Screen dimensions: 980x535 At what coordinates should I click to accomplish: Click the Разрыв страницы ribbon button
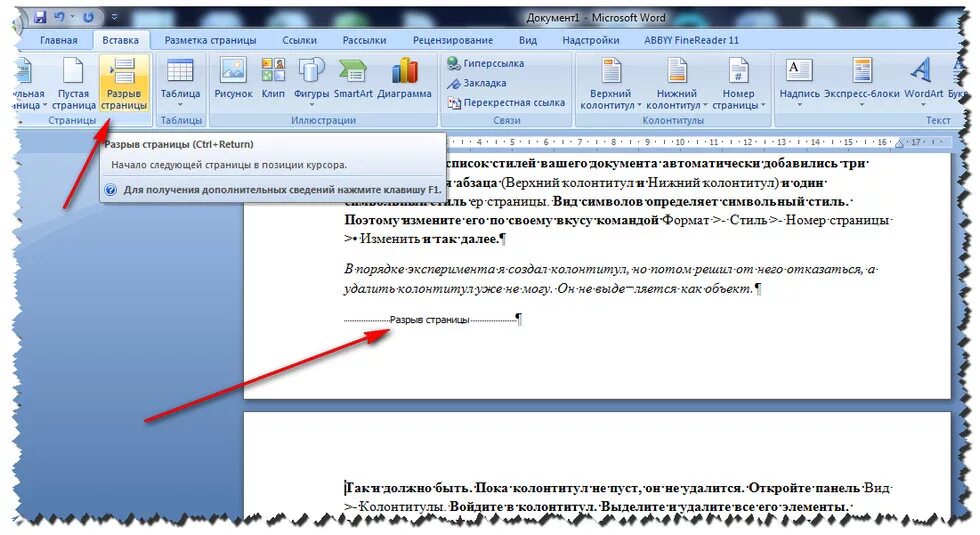[124, 84]
